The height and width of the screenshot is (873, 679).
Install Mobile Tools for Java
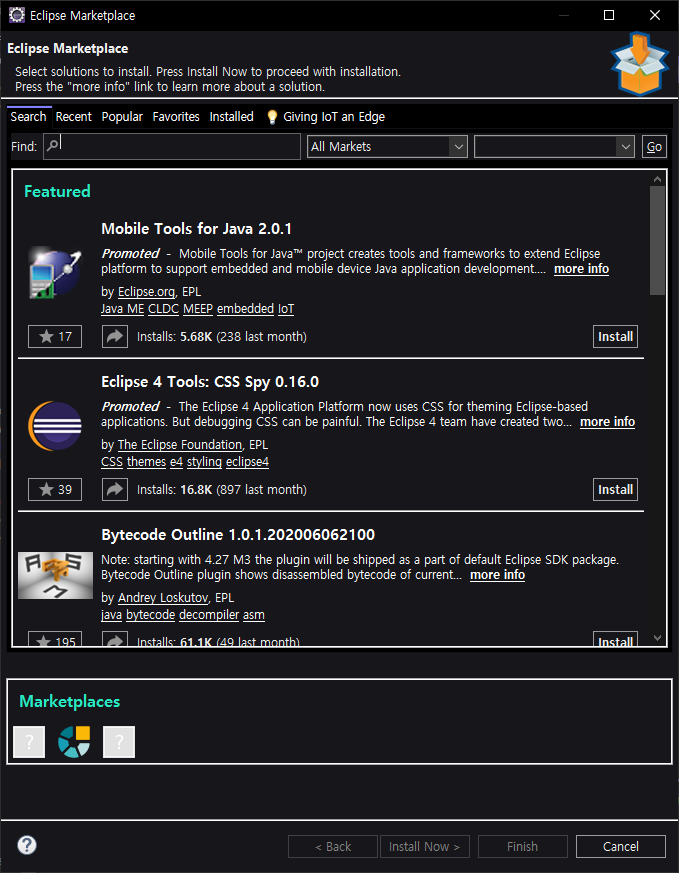(x=615, y=336)
